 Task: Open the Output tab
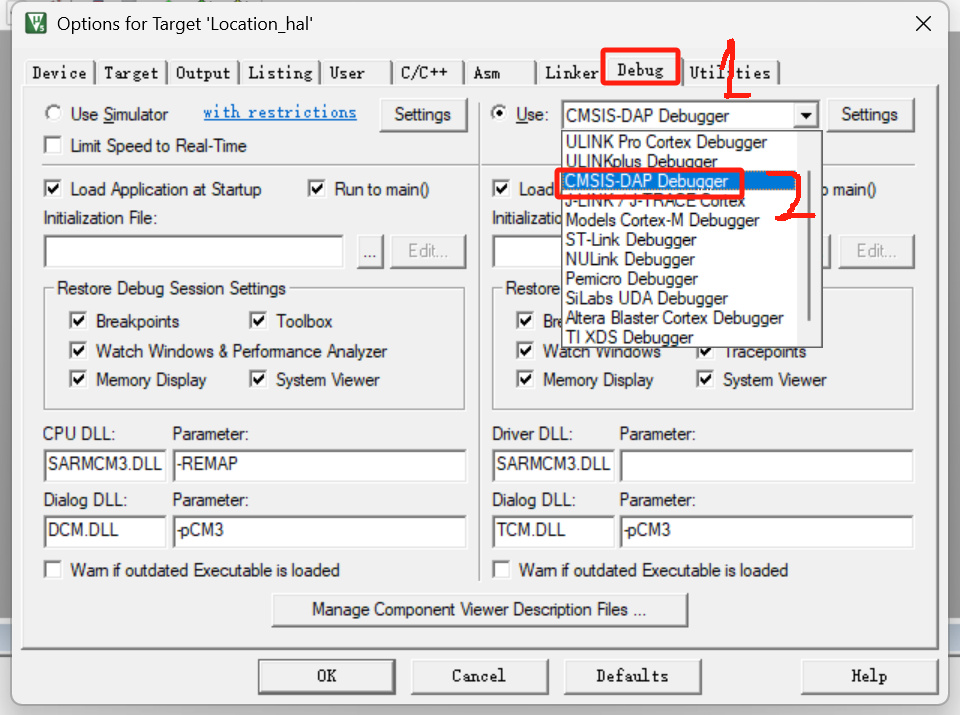coord(203,73)
